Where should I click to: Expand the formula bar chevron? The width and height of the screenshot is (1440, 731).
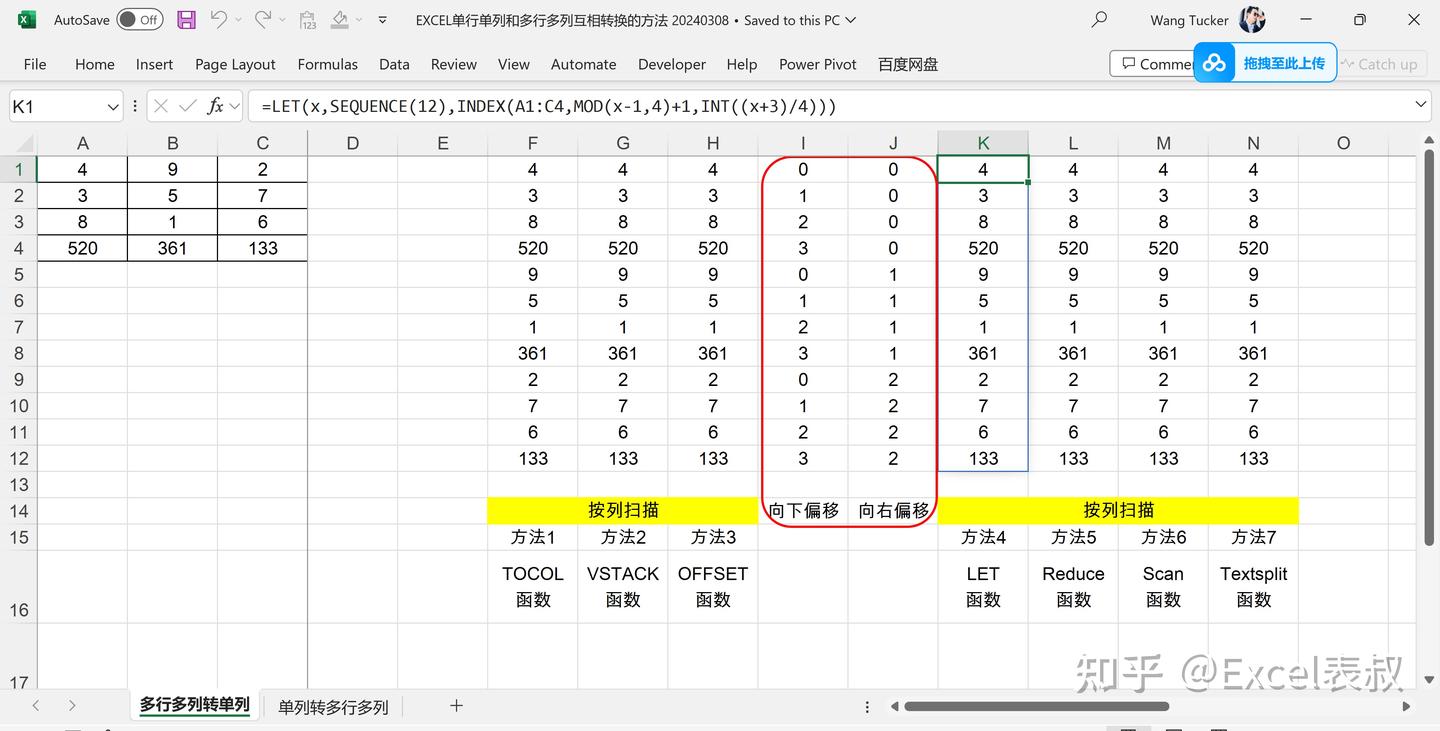pyautogui.click(x=1421, y=104)
